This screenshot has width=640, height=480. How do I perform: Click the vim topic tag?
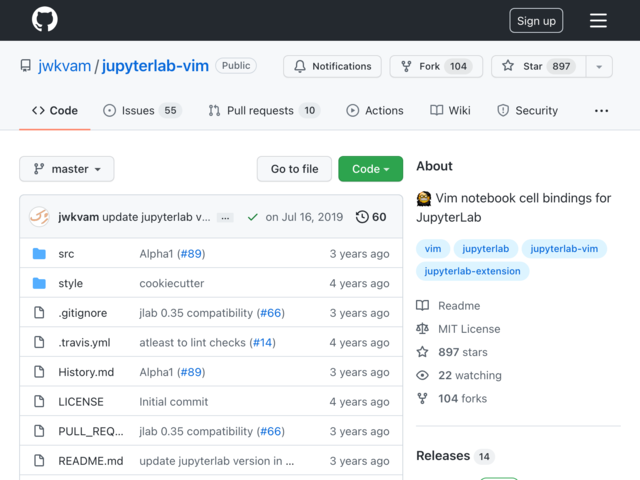coord(433,249)
